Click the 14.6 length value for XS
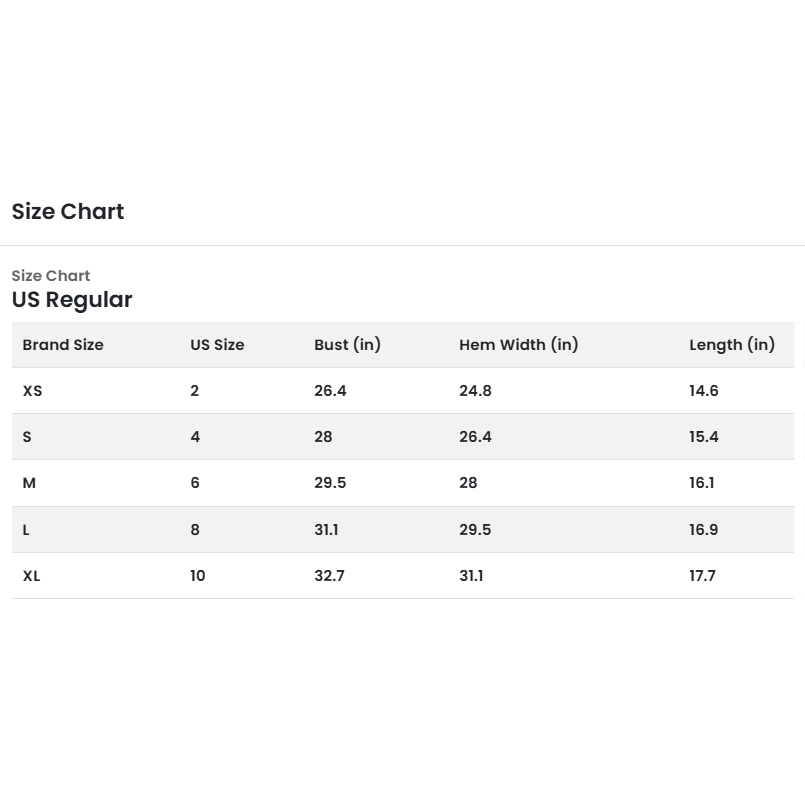Image resolution: width=805 pixels, height=805 pixels. (703, 391)
